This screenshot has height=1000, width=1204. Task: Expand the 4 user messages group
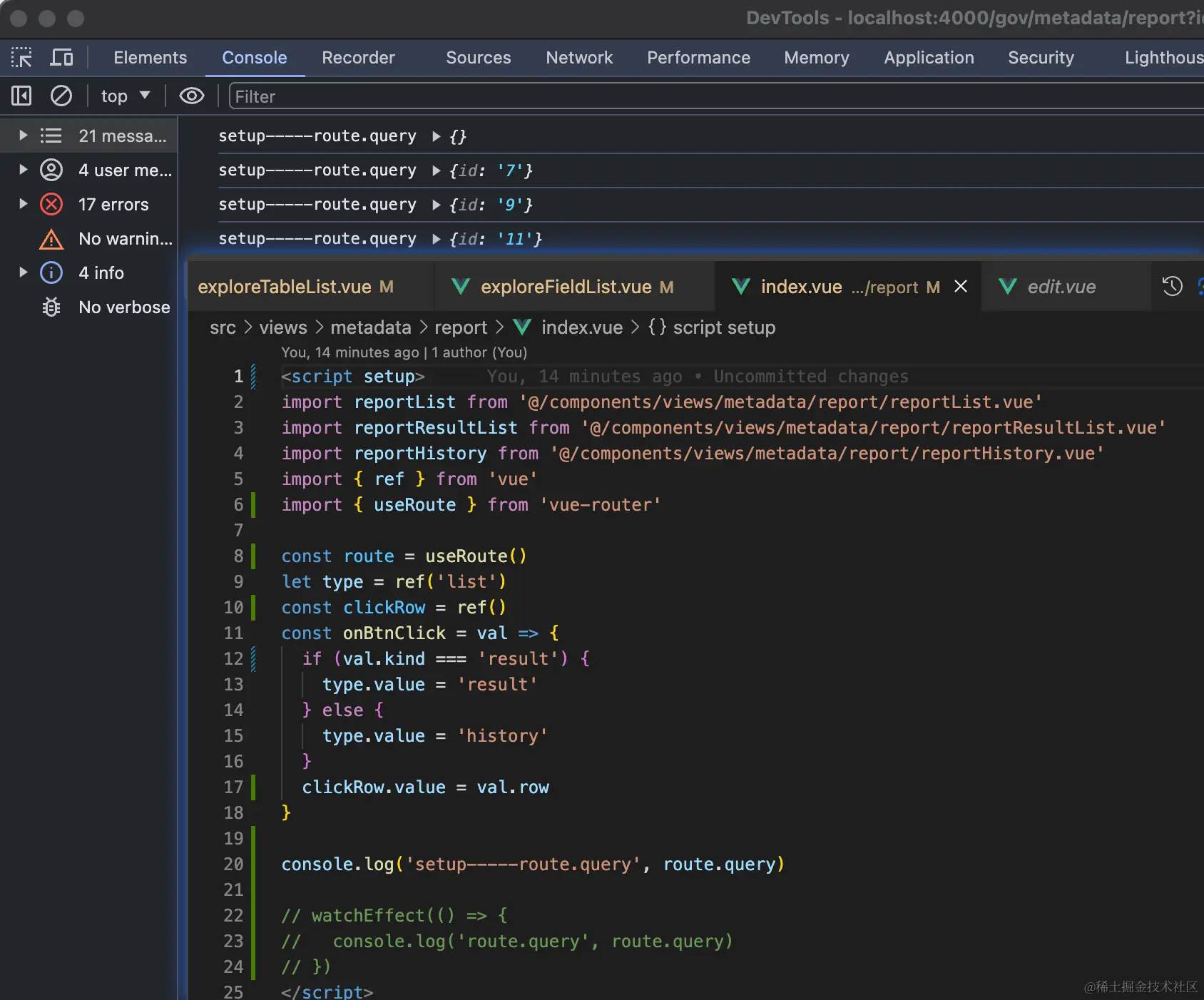[23, 170]
